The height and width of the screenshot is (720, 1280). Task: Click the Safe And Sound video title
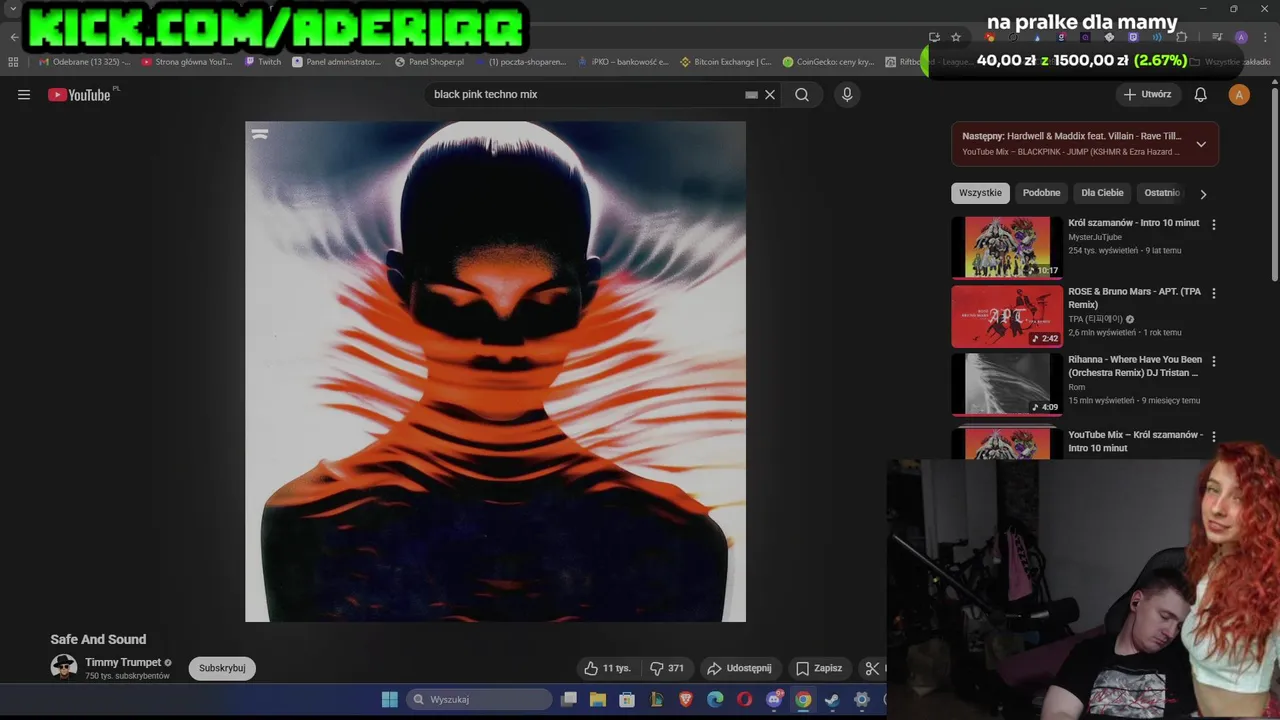[98, 639]
